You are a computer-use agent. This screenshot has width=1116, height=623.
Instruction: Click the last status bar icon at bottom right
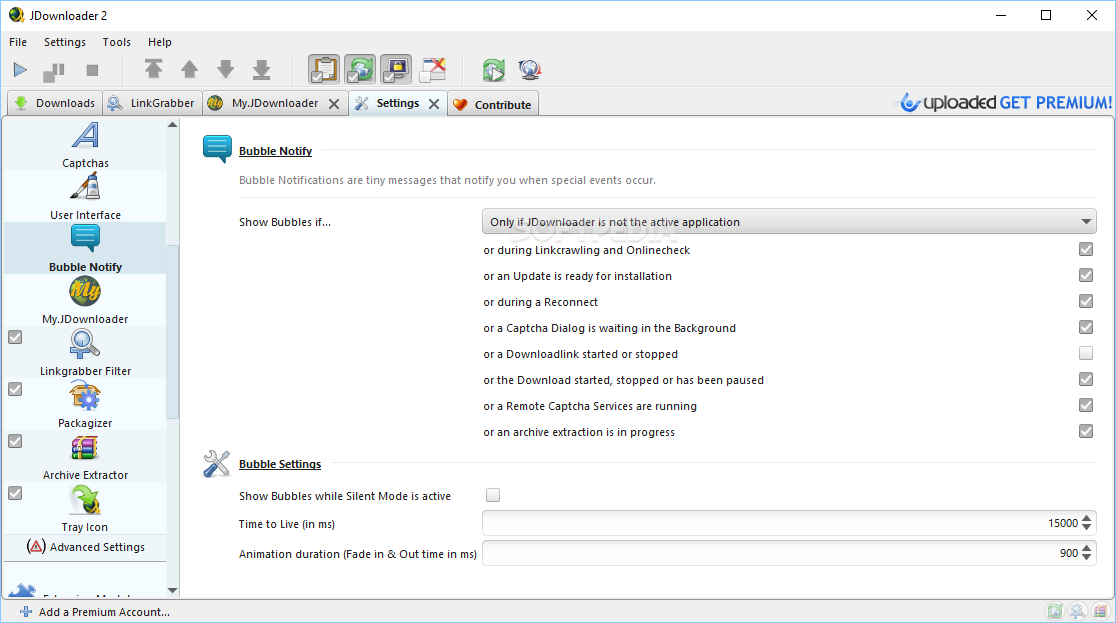pos(1100,611)
